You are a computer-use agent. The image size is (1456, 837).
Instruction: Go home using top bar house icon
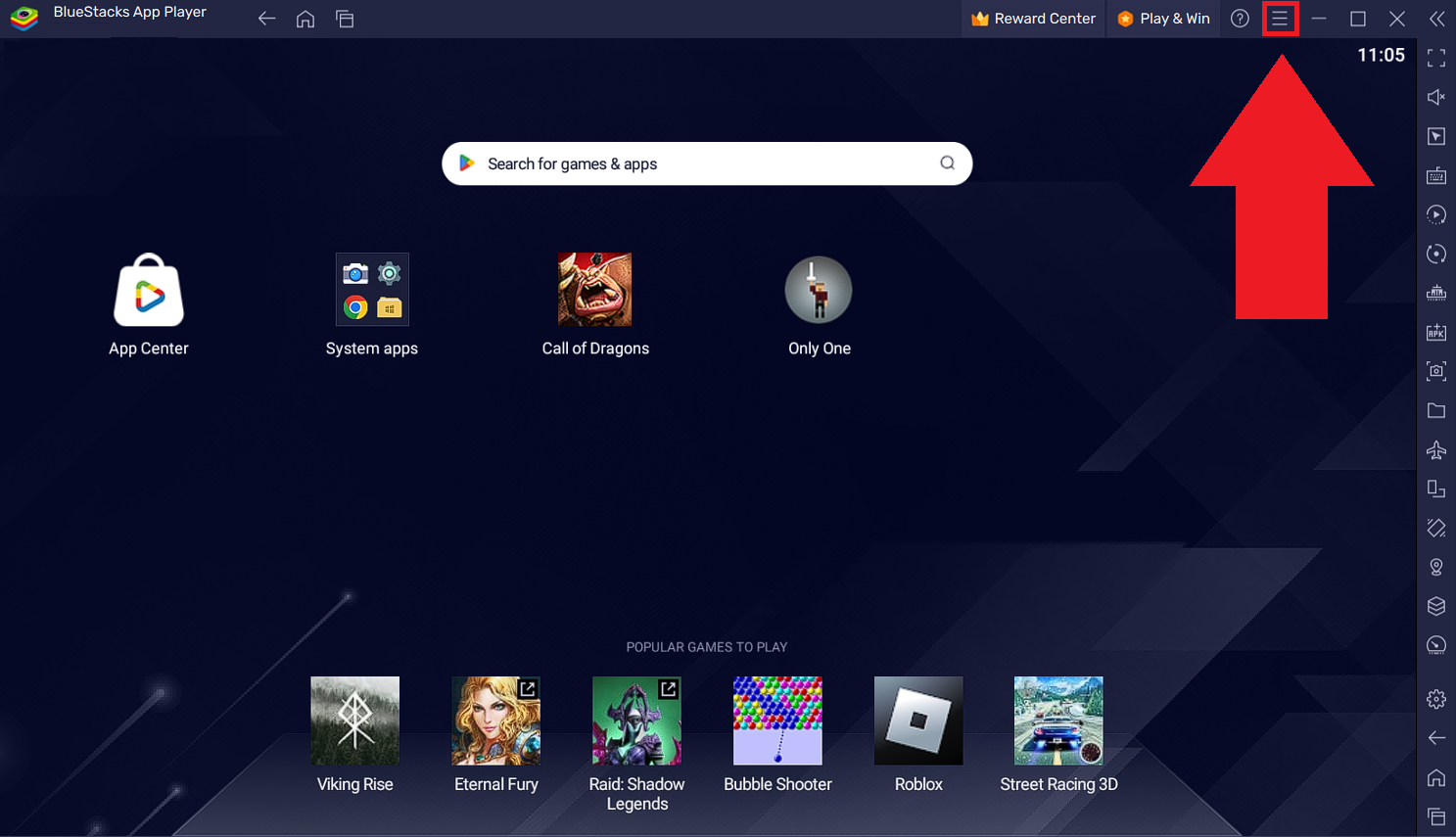pyautogui.click(x=305, y=19)
